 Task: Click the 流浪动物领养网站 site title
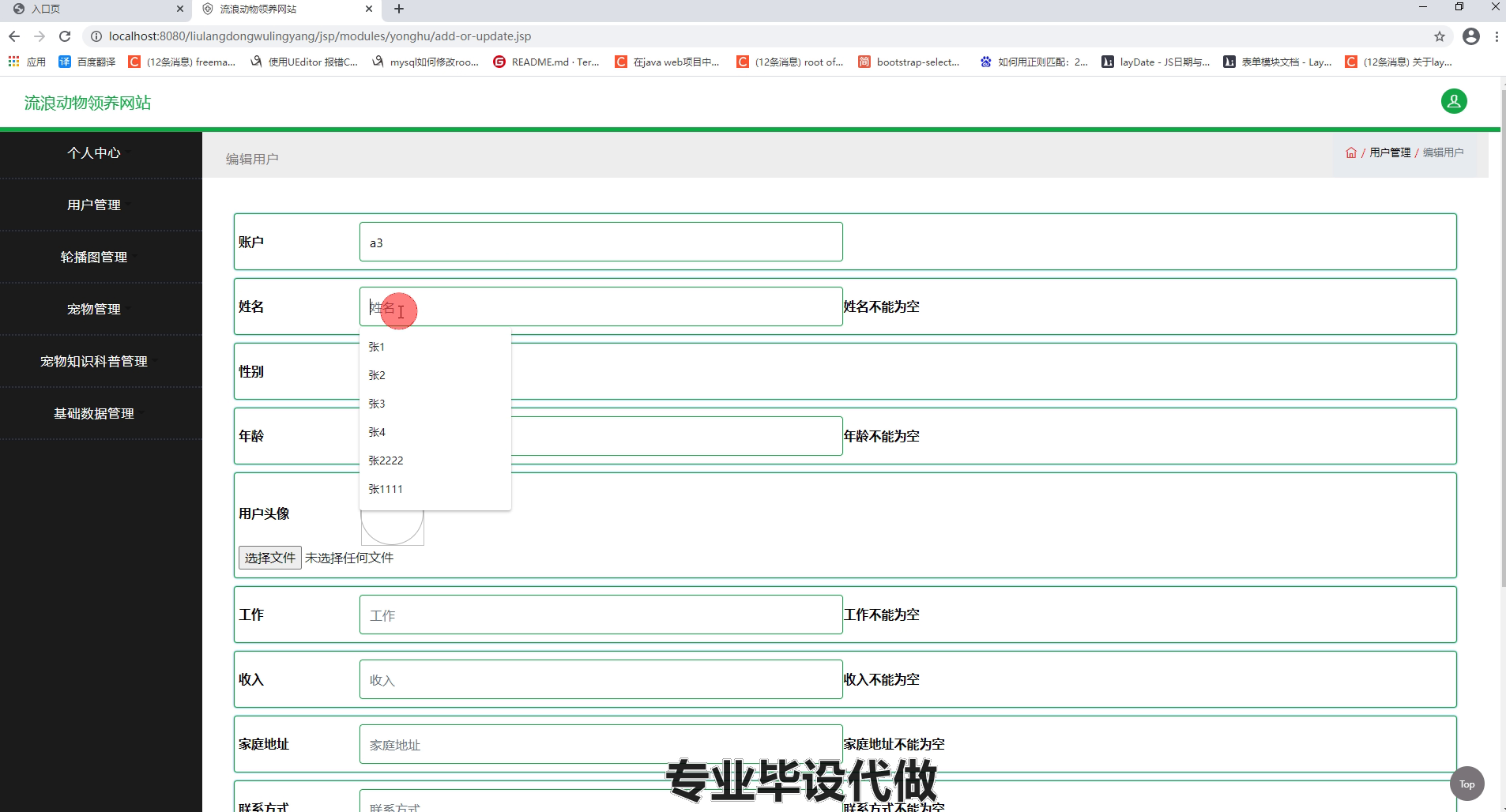[88, 103]
